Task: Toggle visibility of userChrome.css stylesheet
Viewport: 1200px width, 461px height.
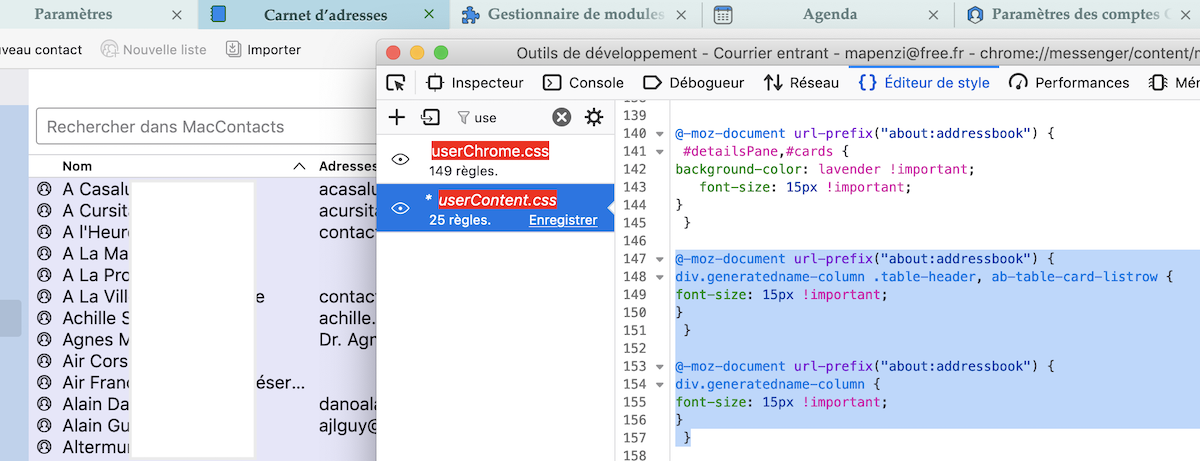Action: tap(400, 159)
